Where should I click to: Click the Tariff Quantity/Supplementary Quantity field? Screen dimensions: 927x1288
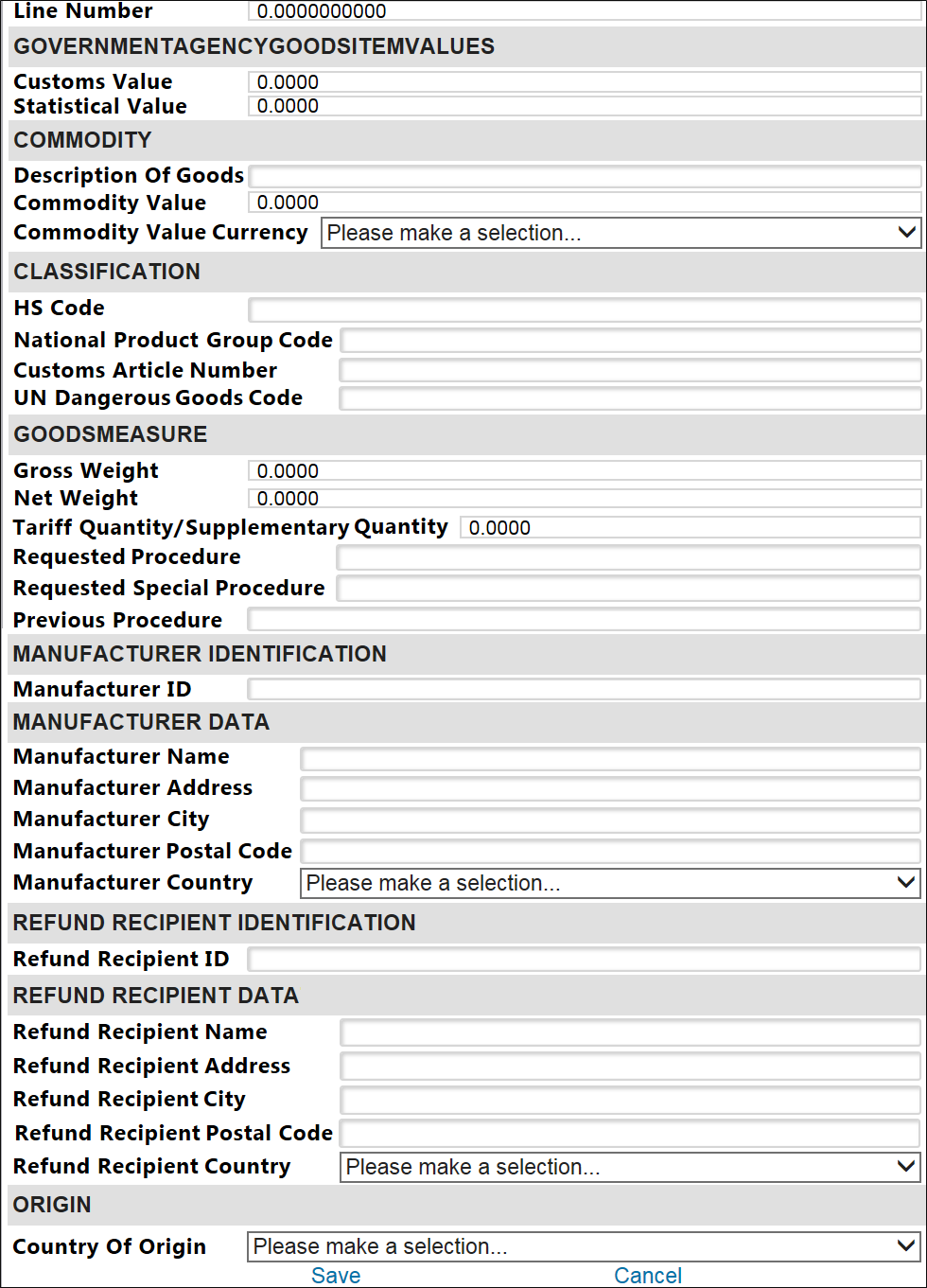tap(691, 528)
